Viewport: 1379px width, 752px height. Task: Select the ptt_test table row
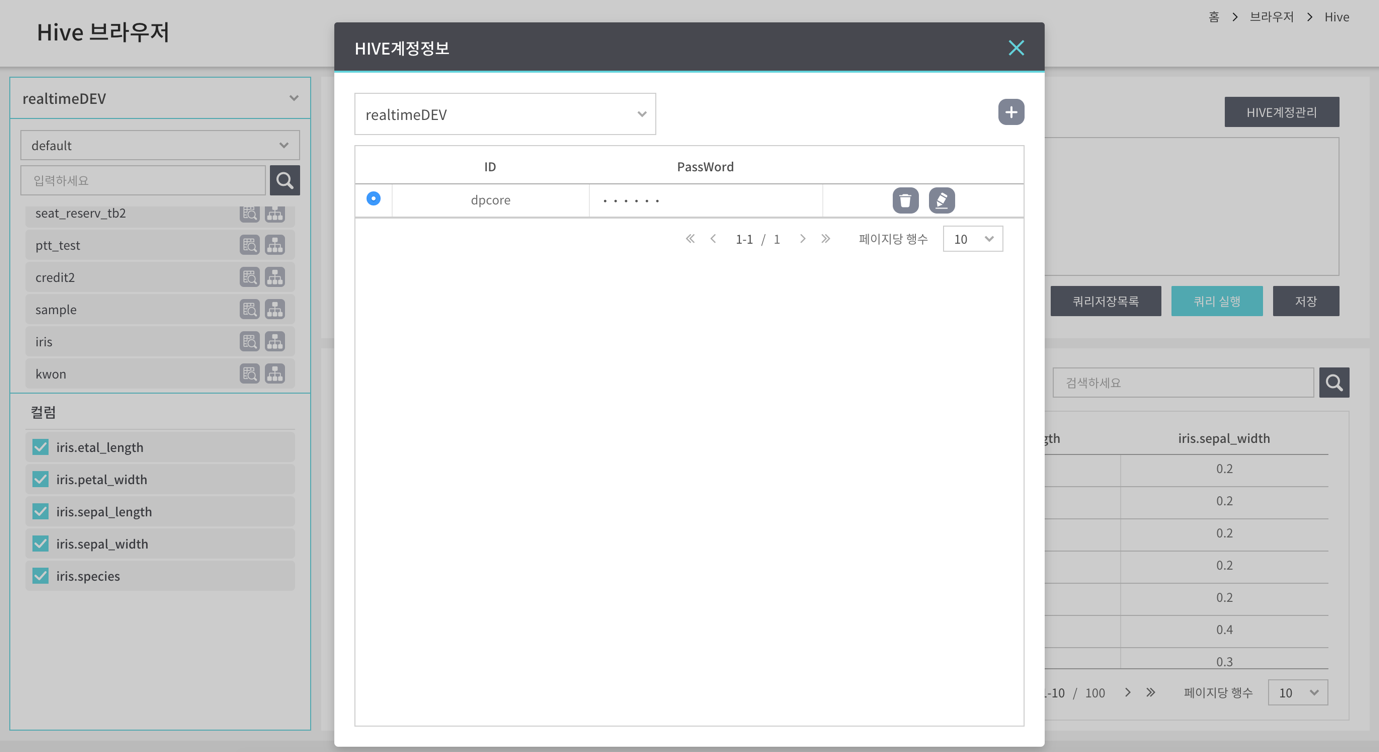tap(160, 245)
